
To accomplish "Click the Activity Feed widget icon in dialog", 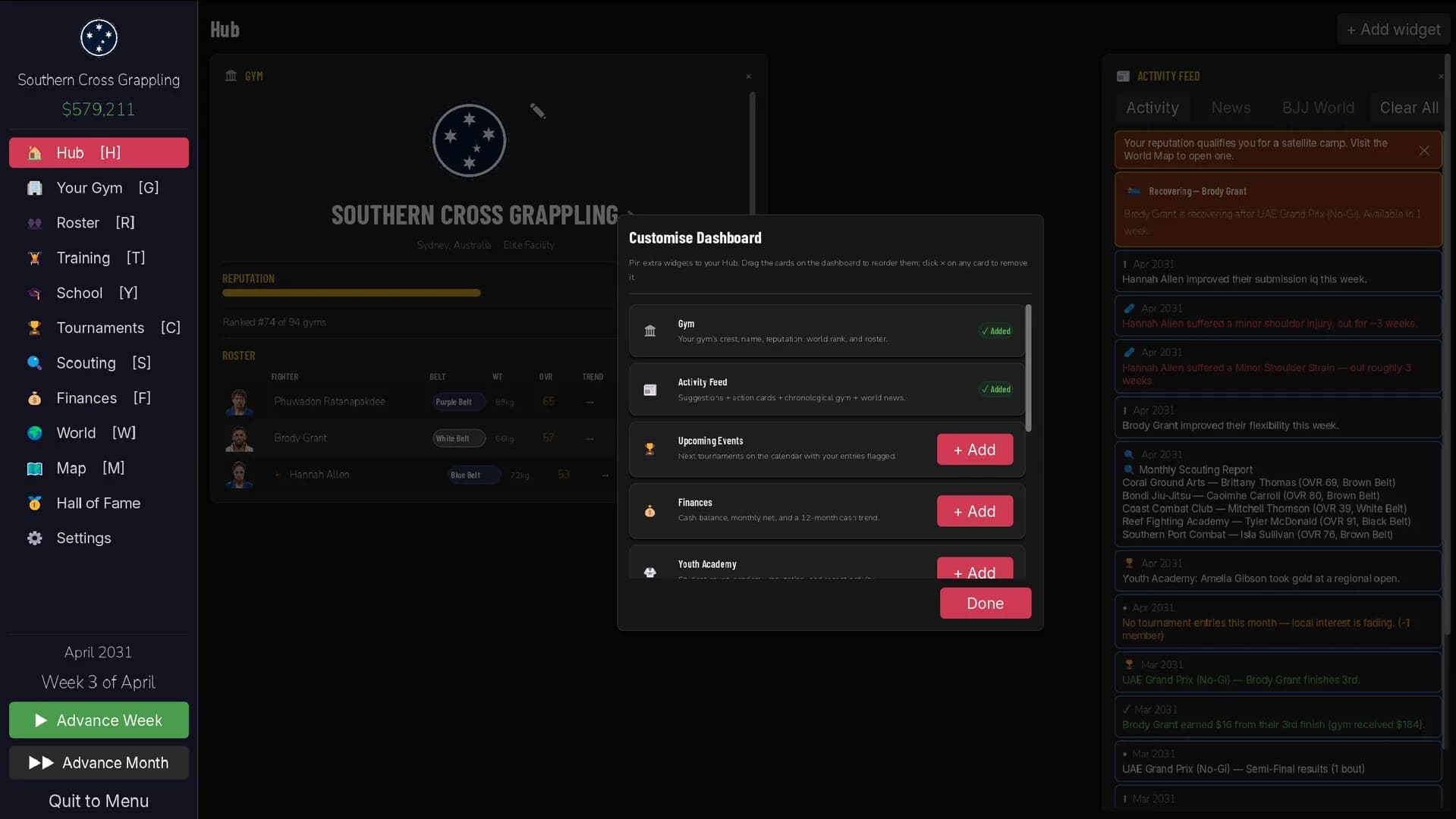I will click(x=649, y=390).
